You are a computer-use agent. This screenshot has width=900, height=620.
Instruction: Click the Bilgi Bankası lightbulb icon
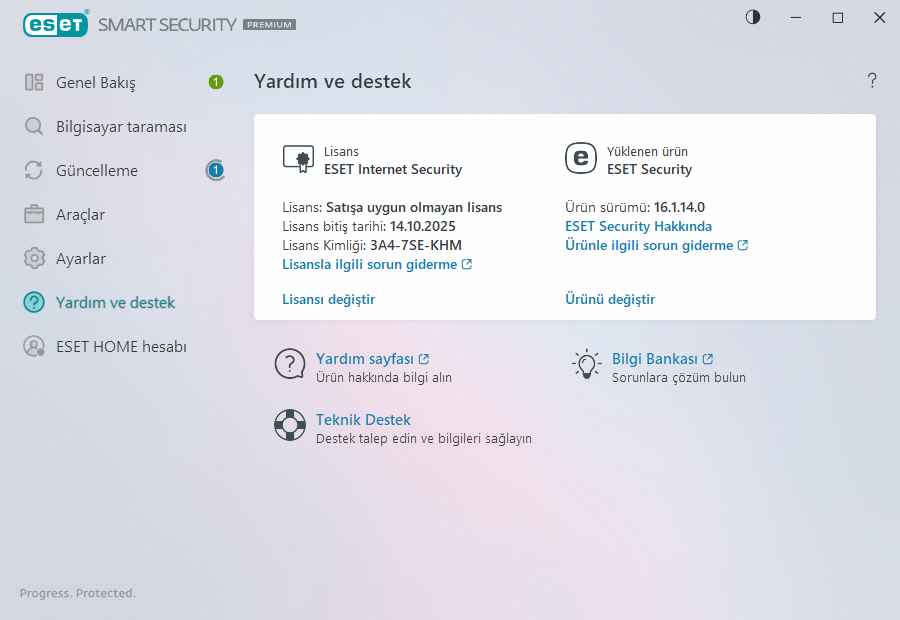click(x=585, y=364)
